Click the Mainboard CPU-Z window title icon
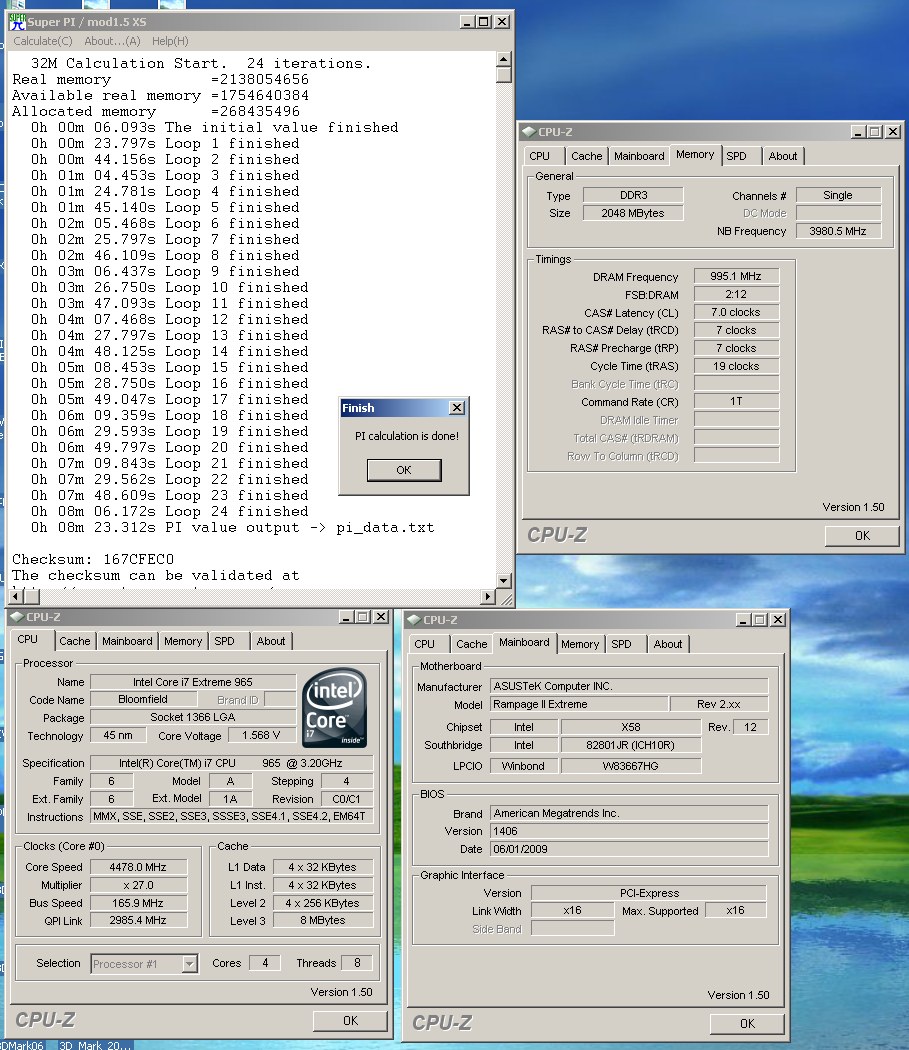 click(x=414, y=620)
